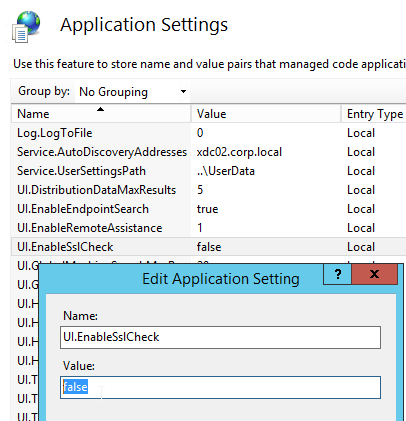Select the Service.UserSettingsPath setting
Image resolution: width=406 pixels, height=421 pixels.
coord(81,171)
